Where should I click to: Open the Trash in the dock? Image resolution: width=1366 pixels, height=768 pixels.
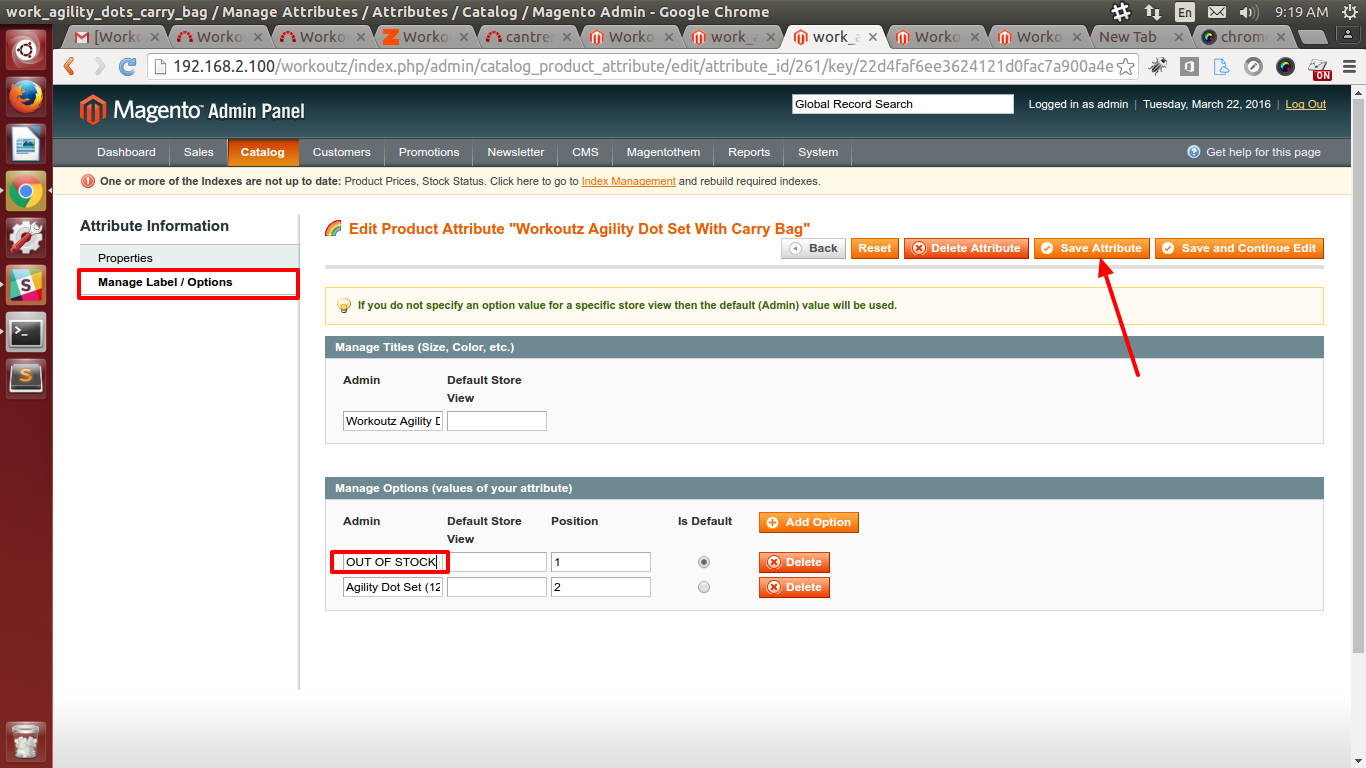tap(26, 741)
